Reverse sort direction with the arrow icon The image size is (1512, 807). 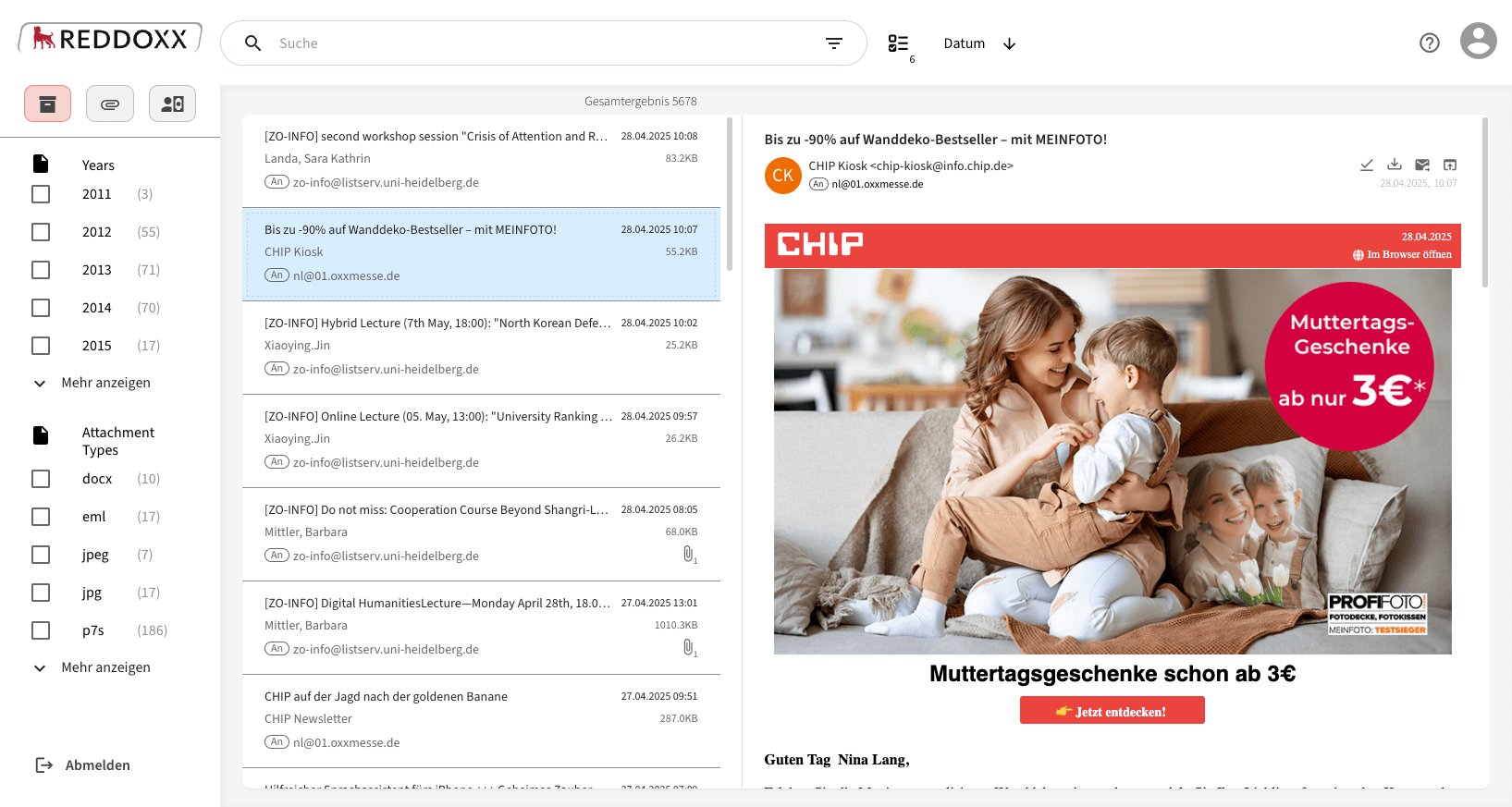pos(1010,43)
